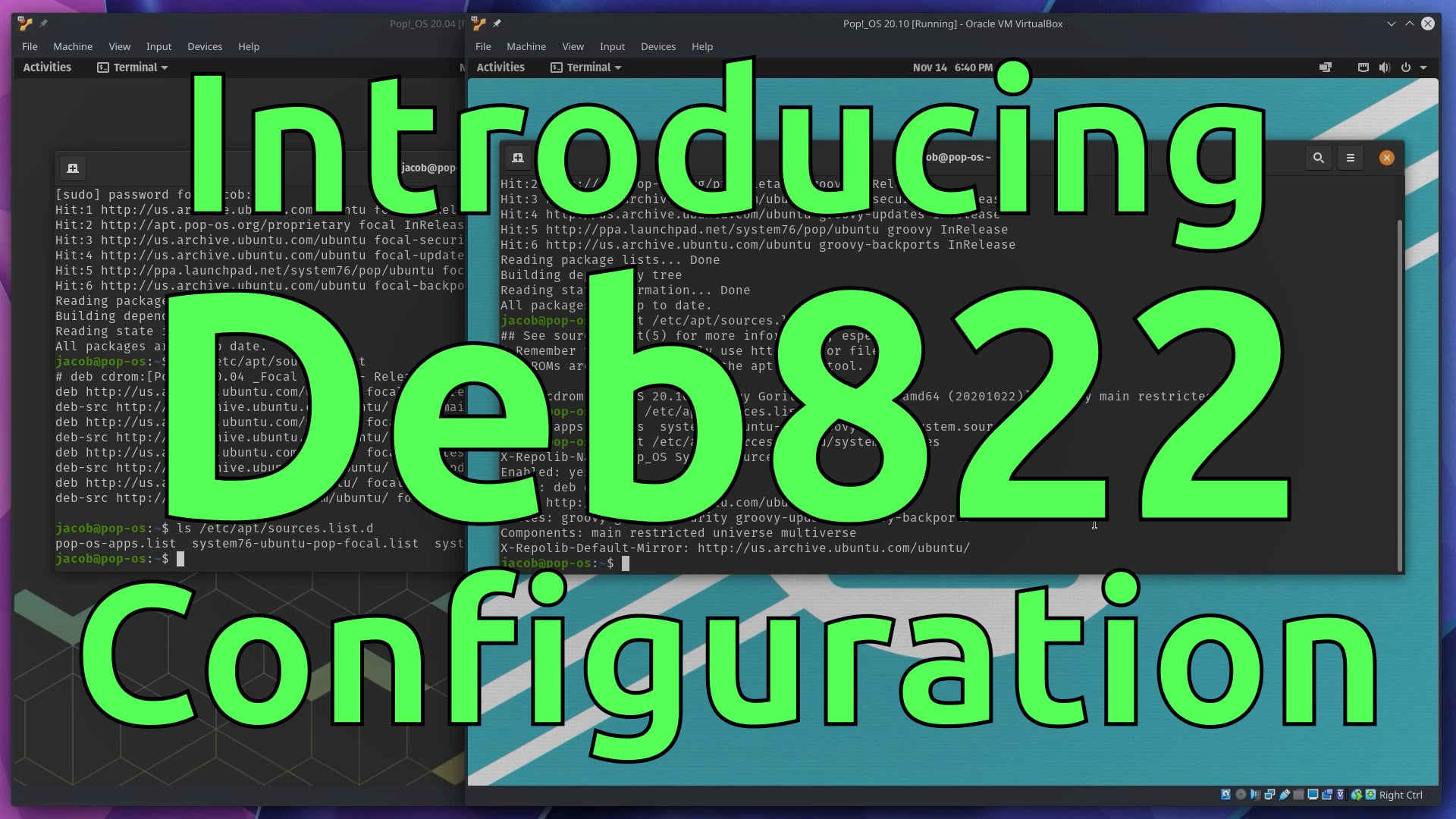Select the Input menu in VirtualBox toolbar
The width and height of the screenshot is (1456, 819).
611,46
